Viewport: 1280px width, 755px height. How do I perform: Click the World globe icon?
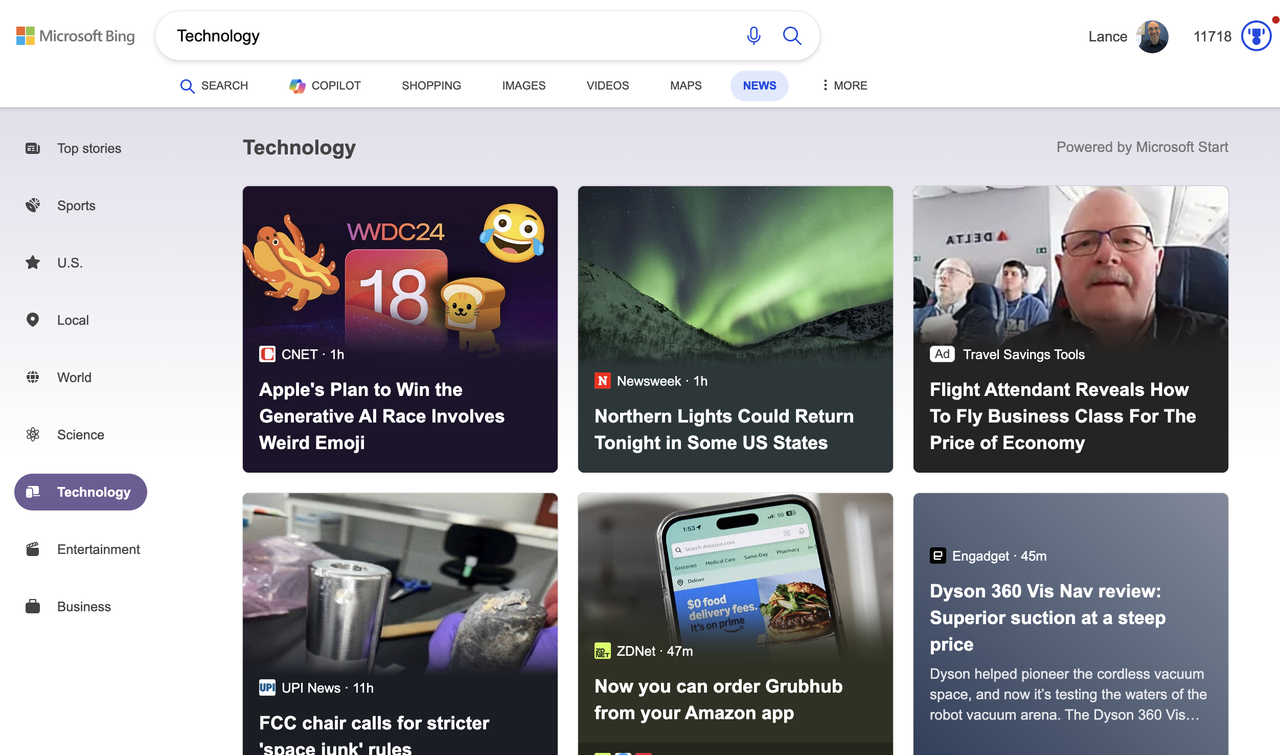click(33, 377)
